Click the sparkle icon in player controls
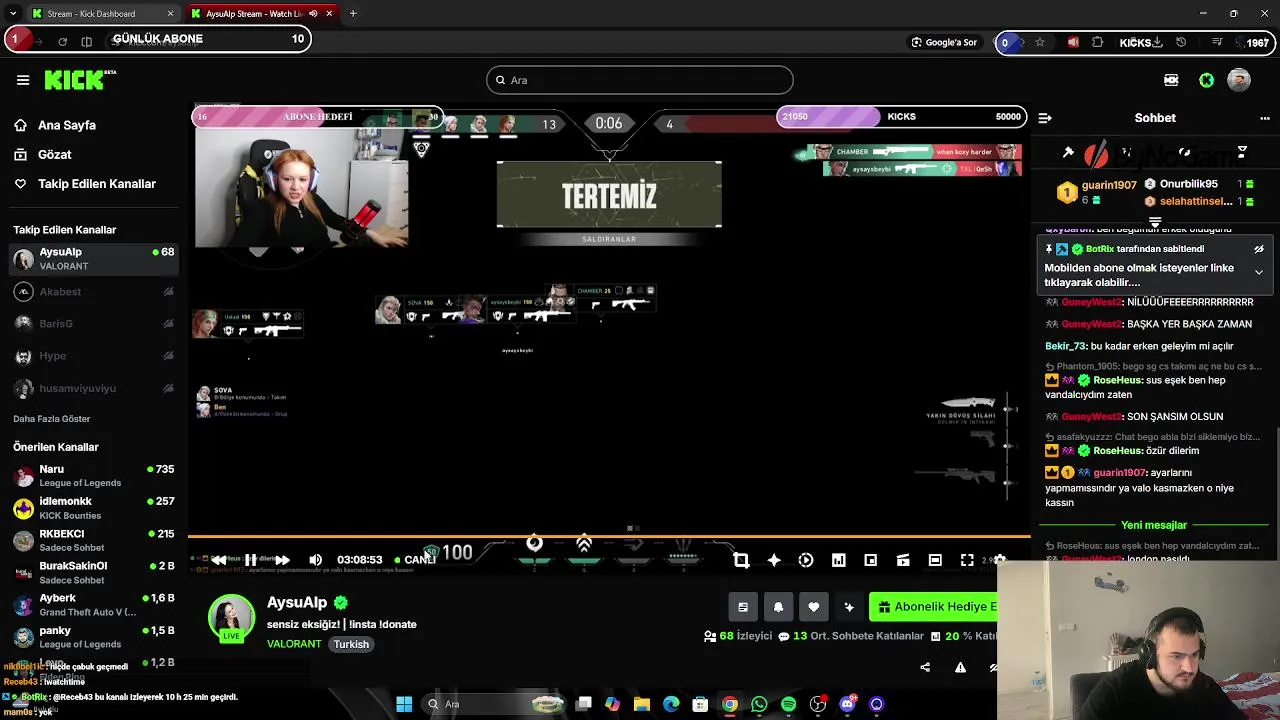The image size is (1280, 720). 774,560
